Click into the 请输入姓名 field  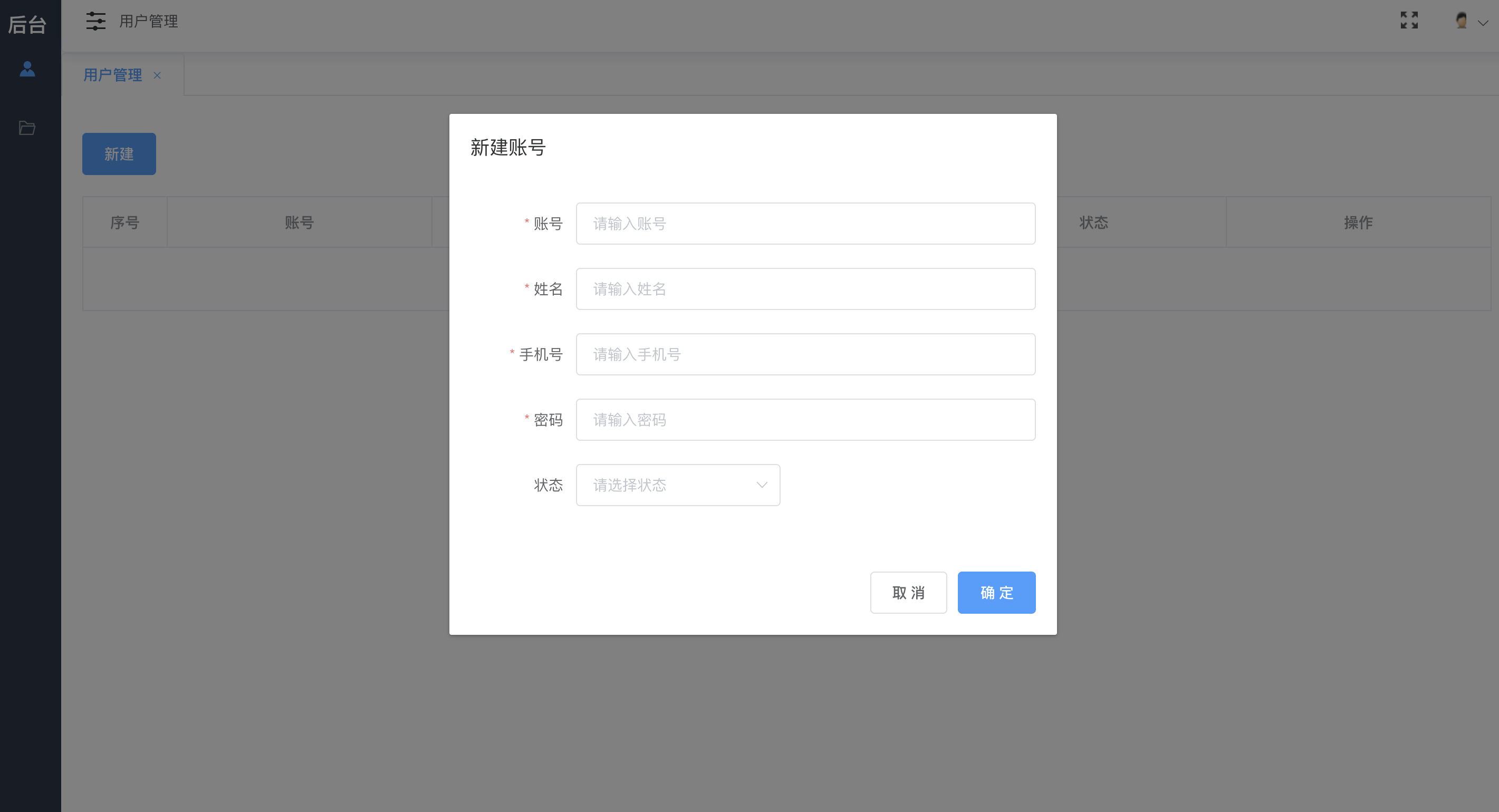pos(805,289)
